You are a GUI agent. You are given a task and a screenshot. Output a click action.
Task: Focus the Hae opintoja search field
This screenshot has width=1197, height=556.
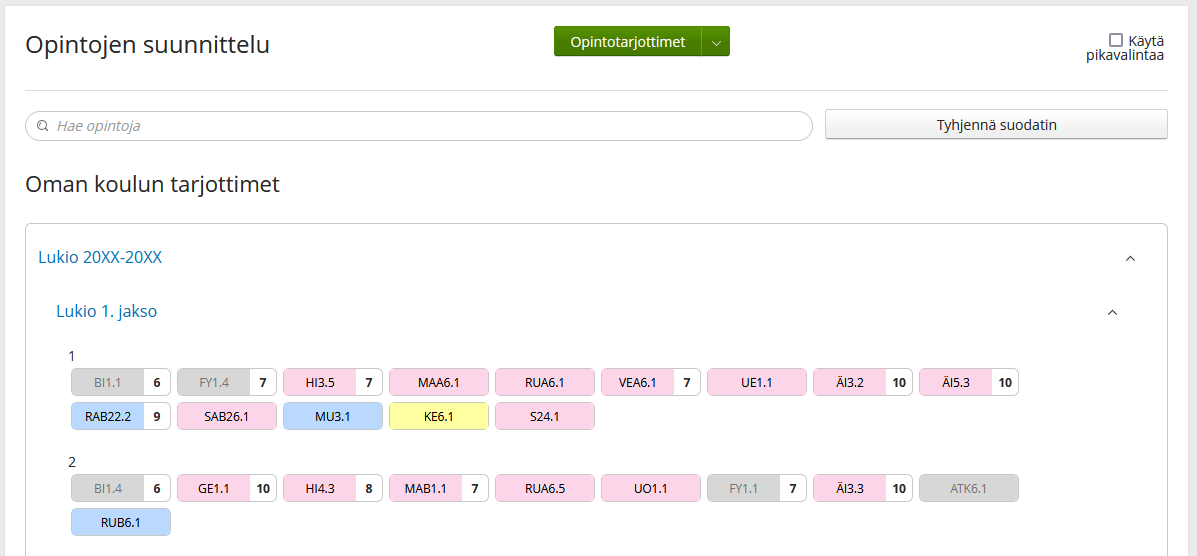click(418, 126)
